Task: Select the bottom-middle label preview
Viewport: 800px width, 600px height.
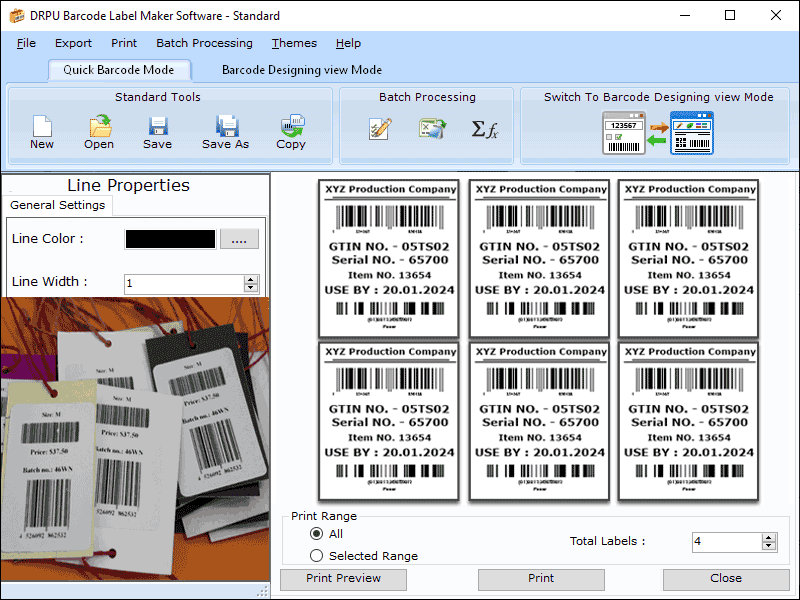Action: [539, 421]
